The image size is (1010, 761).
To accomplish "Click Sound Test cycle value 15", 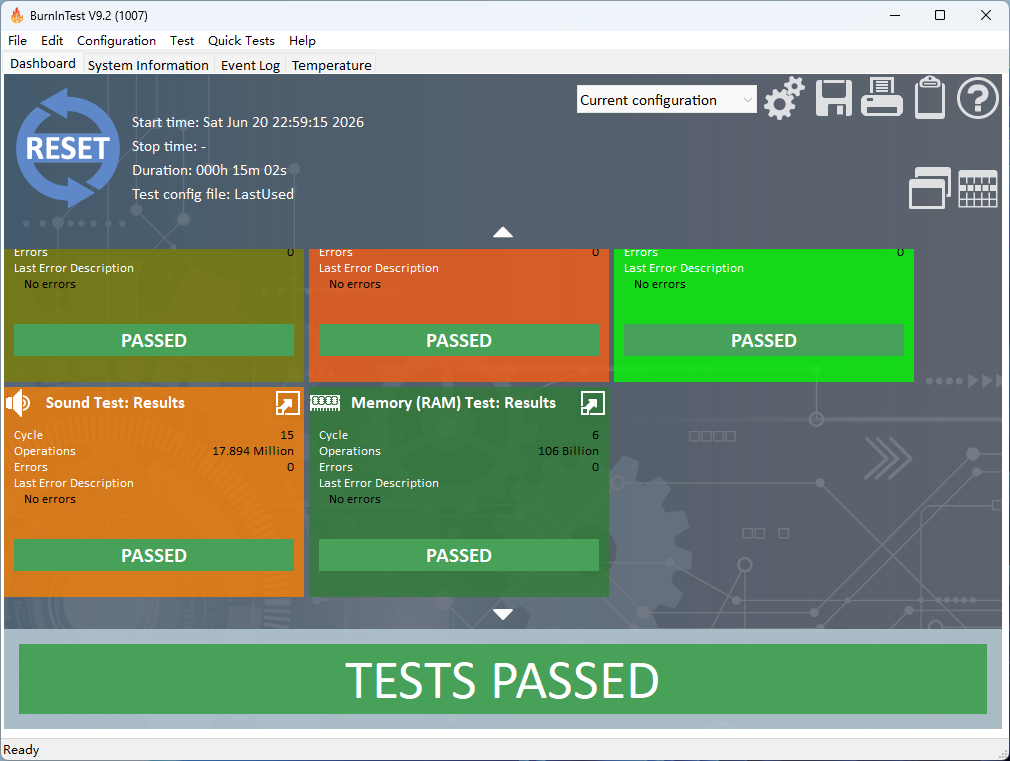I will point(287,435).
